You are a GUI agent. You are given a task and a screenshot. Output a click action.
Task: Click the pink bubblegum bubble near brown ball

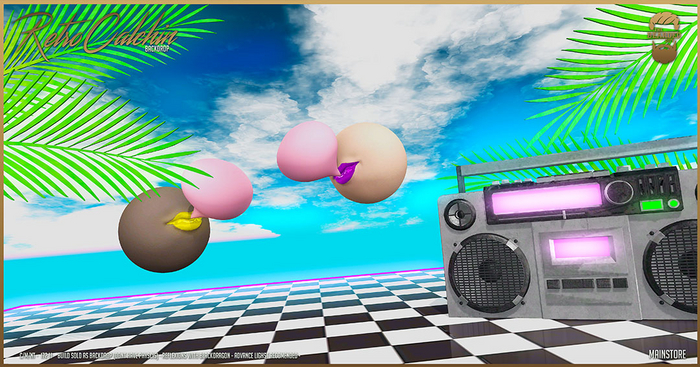click(x=217, y=189)
